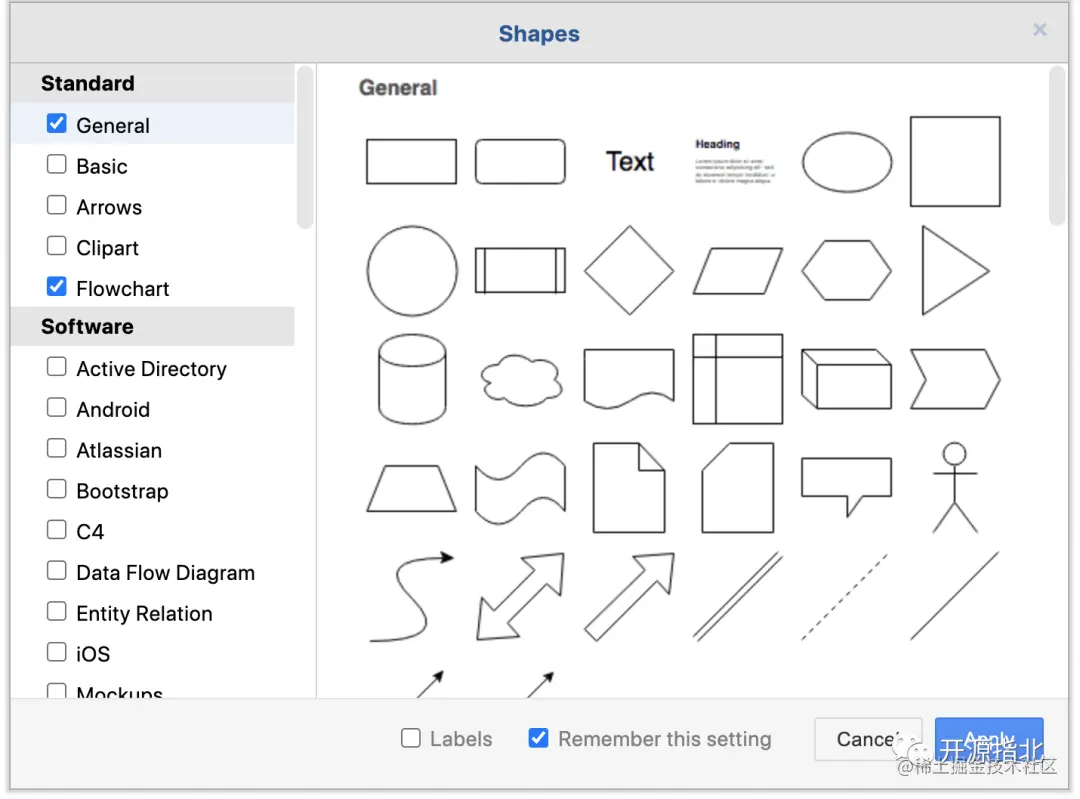Close the Shapes dialog
The width and height of the screenshot is (1080, 799).
coord(1040,30)
